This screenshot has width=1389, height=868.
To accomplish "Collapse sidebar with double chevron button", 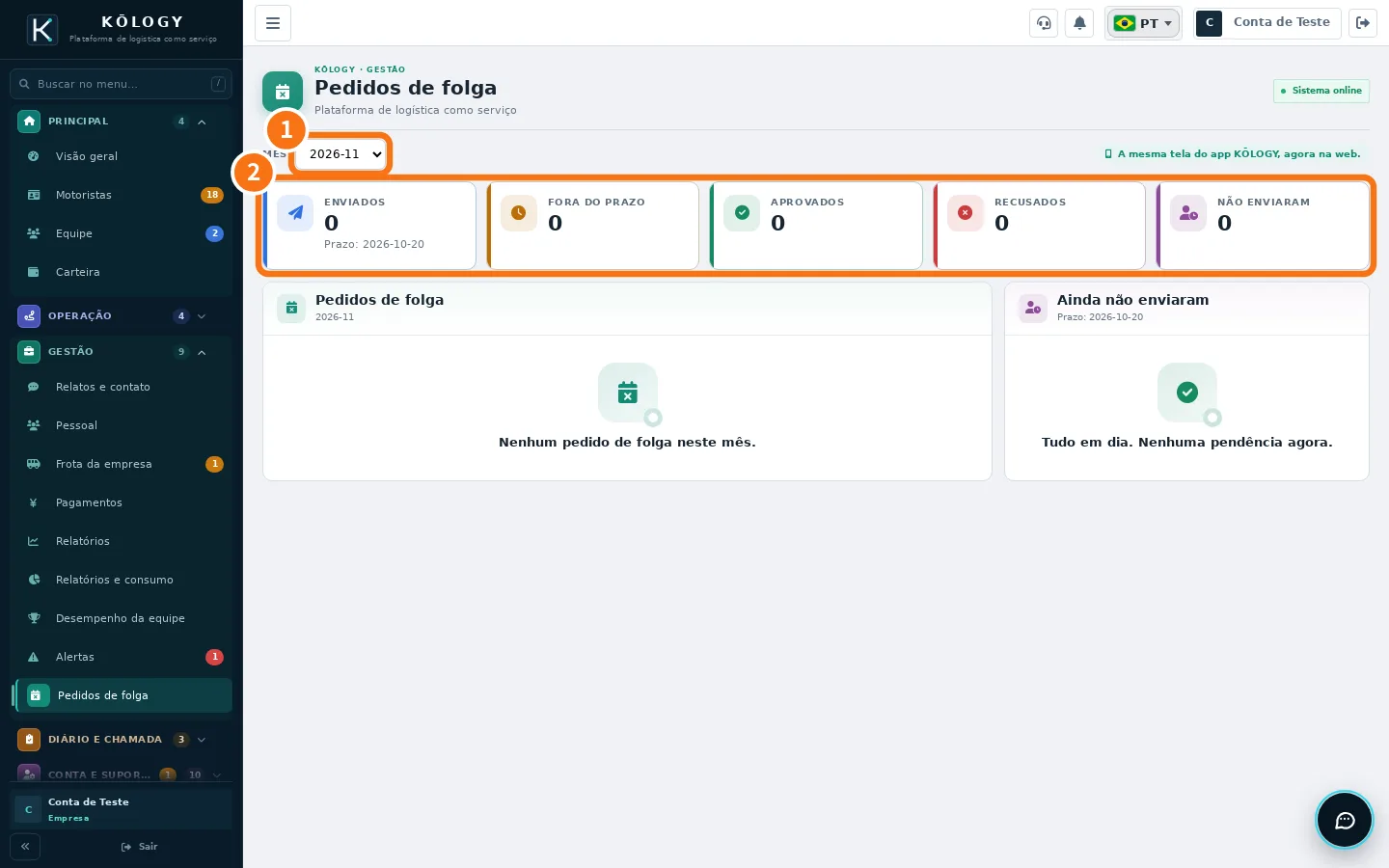I will click(x=25, y=847).
